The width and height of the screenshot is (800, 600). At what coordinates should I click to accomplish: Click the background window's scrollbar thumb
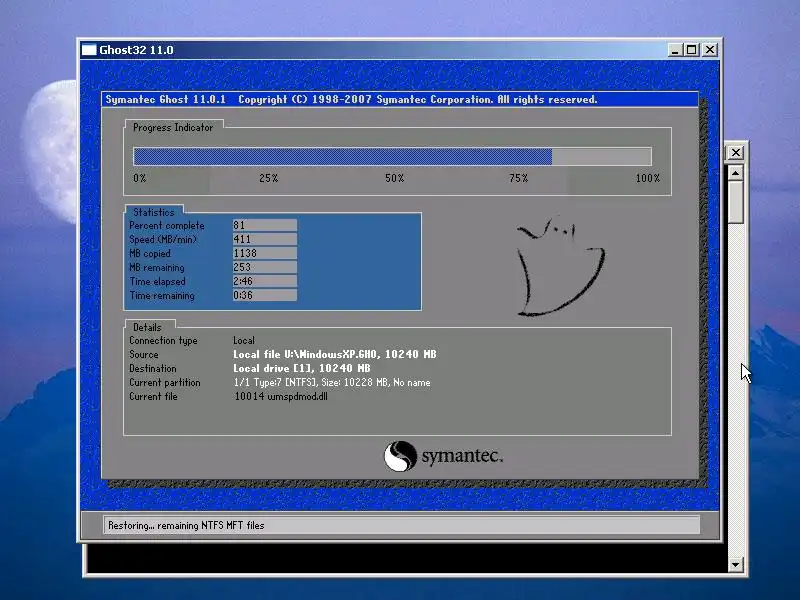click(x=735, y=203)
